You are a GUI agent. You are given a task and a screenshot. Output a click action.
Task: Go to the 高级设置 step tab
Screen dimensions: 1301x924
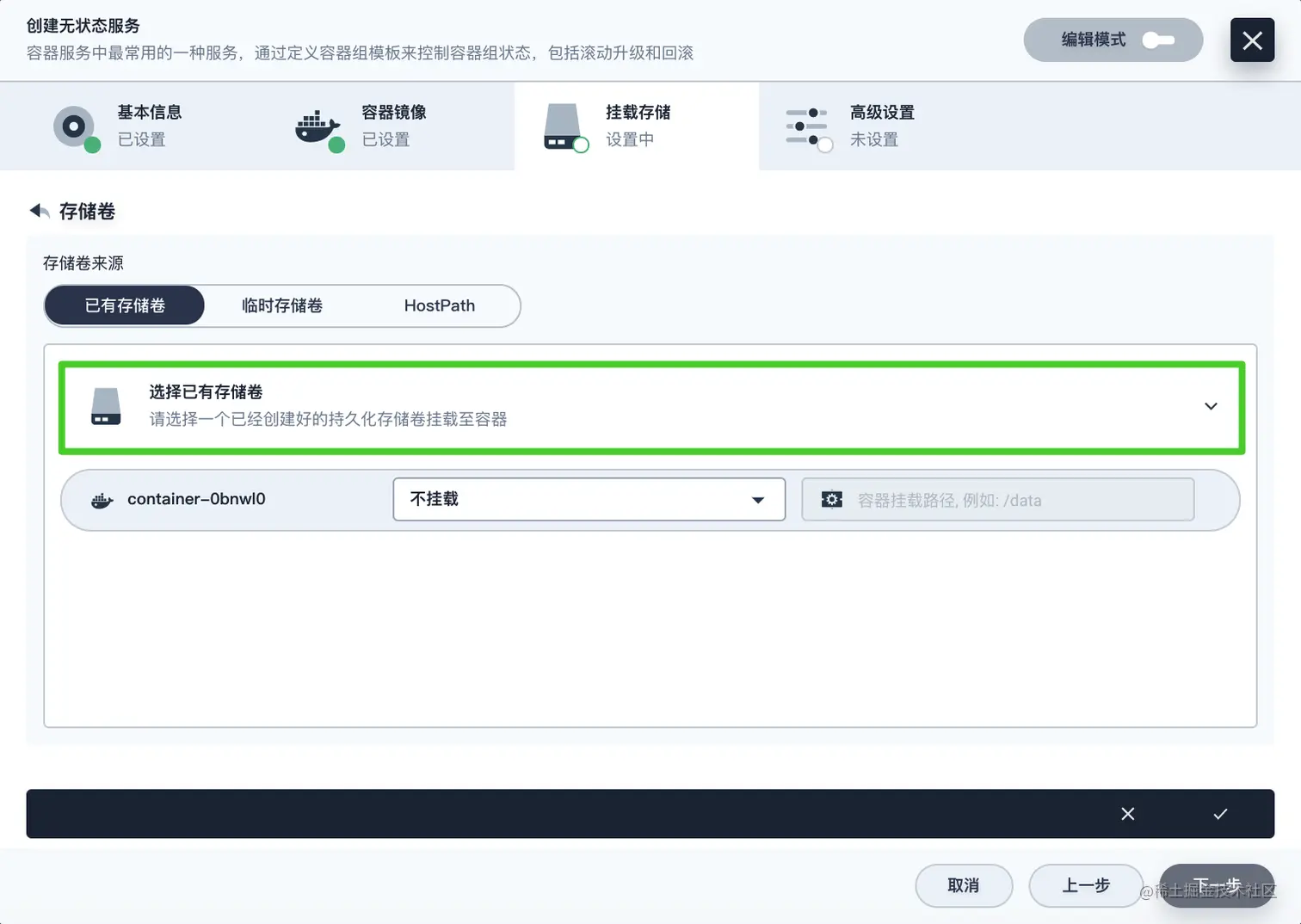pos(881,126)
